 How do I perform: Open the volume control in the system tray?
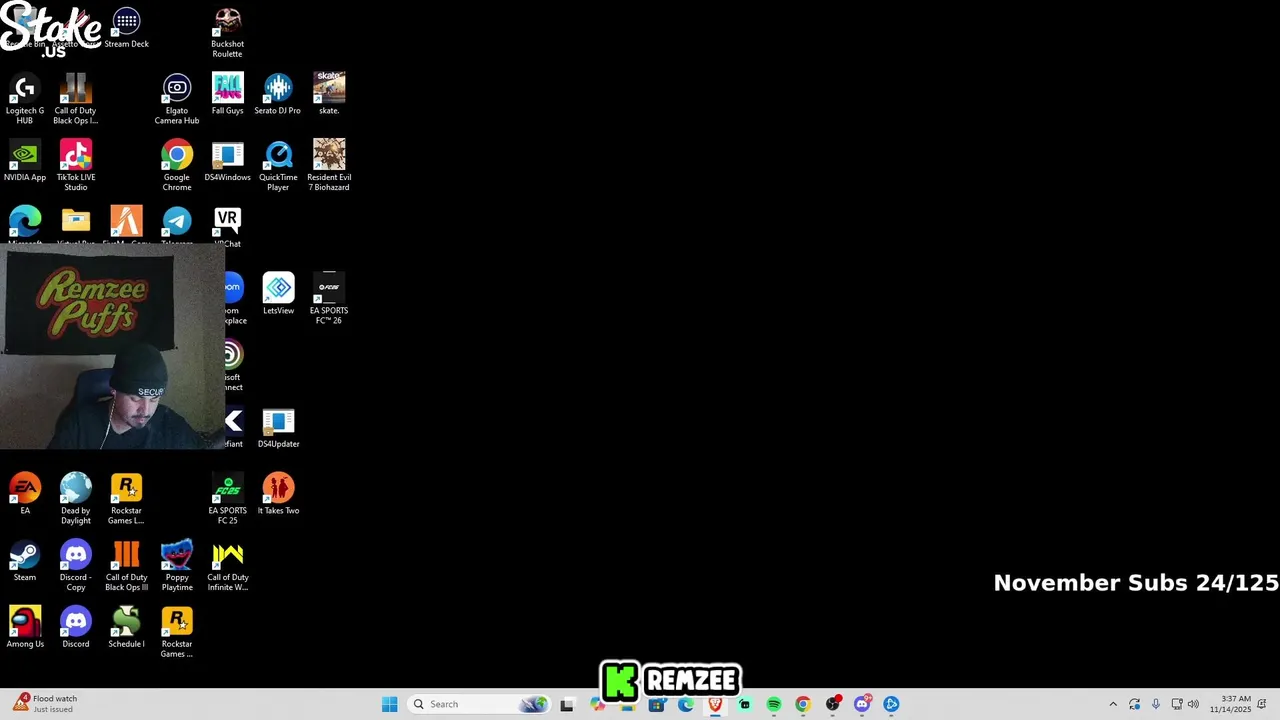[x=1193, y=704]
